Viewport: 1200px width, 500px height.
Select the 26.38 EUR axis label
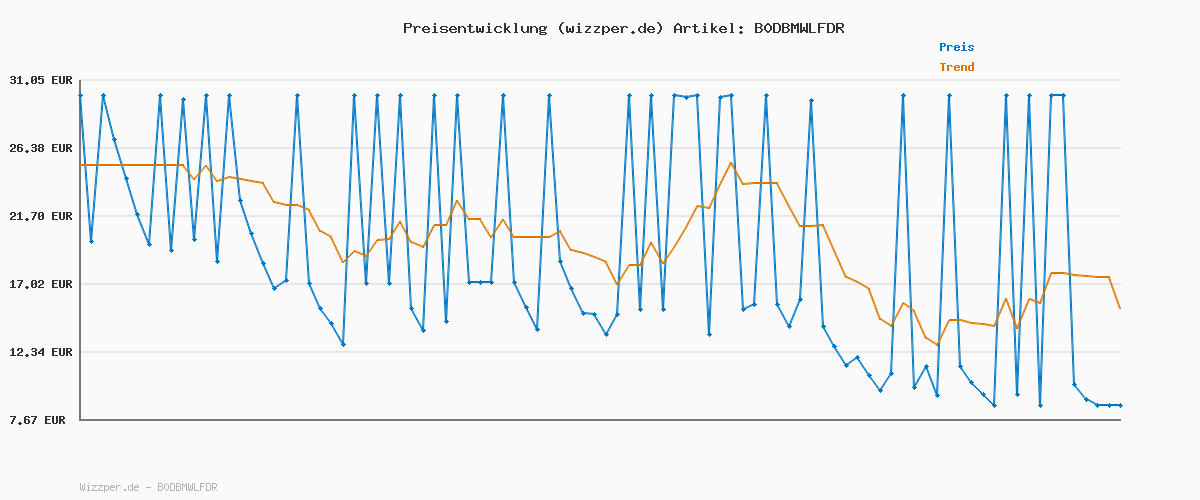coord(41,148)
